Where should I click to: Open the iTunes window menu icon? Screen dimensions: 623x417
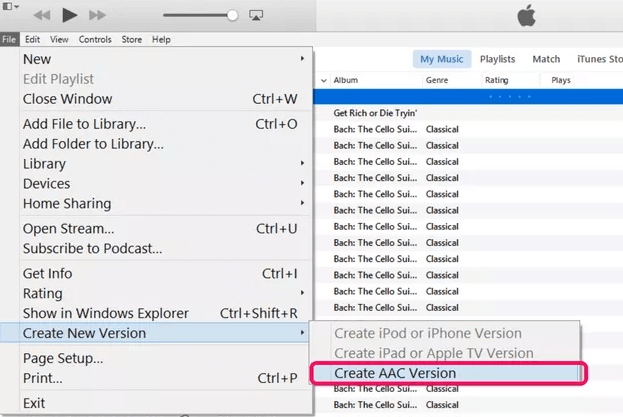point(10,7)
